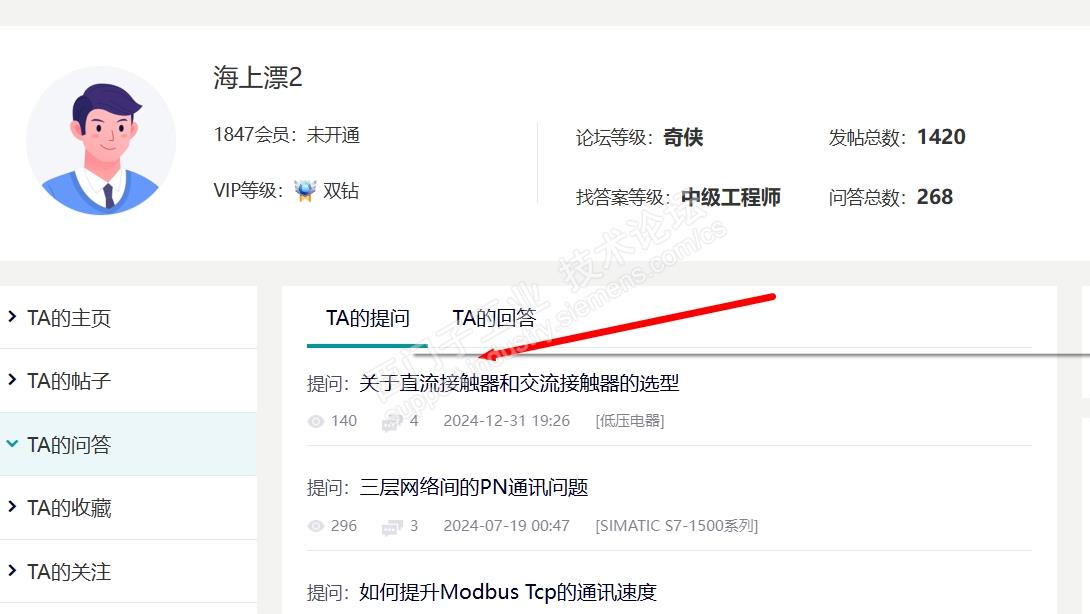The height and width of the screenshot is (614, 1090).
Task: Expand the TA的关注 chevron
Action: pos(12,572)
